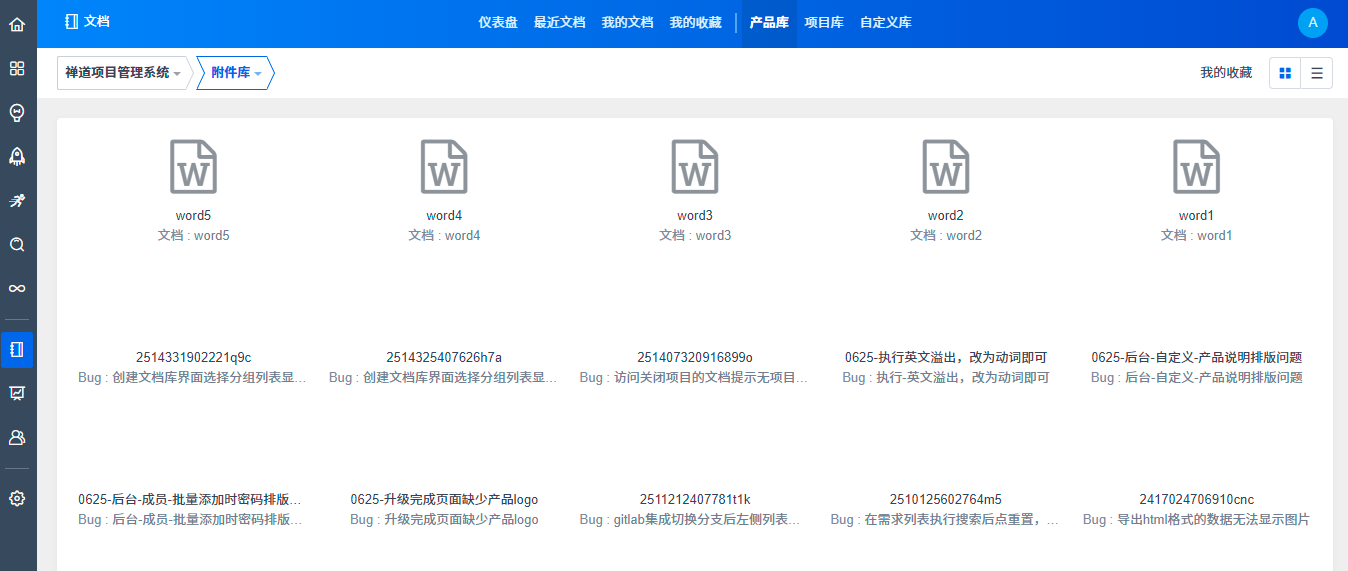The height and width of the screenshot is (571, 1348).
Task: Go to the 我的文档 tab
Action: [628, 22]
